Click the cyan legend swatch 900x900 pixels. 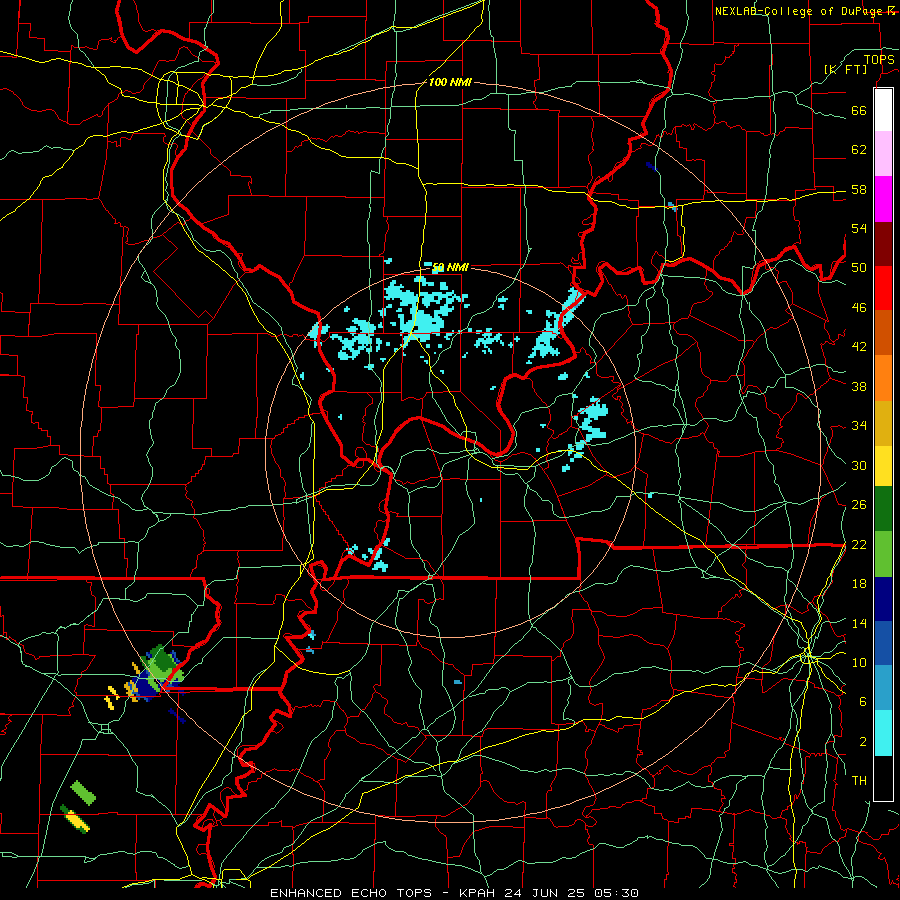883,733
